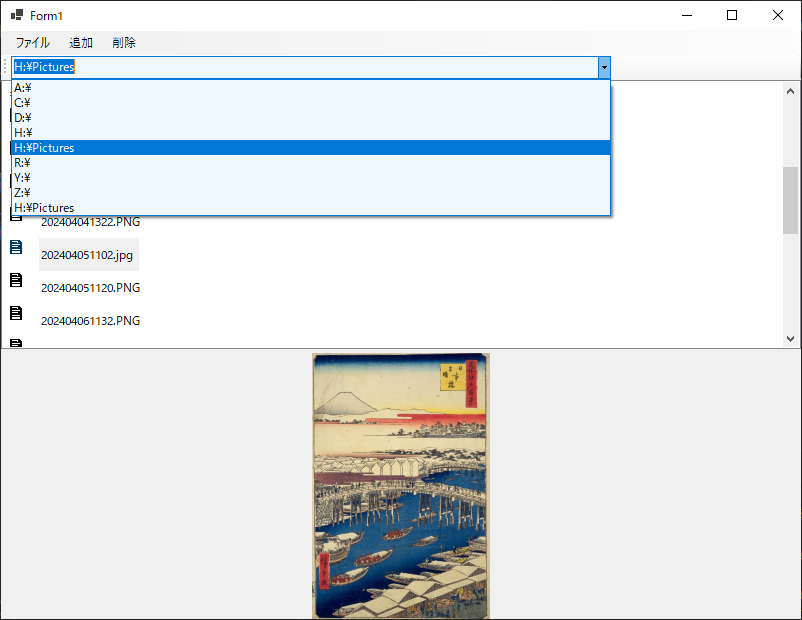The image size is (802, 620).
Task: Click the file list scrollbar thumb
Action: pyautogui.click(x=790, y=200)
